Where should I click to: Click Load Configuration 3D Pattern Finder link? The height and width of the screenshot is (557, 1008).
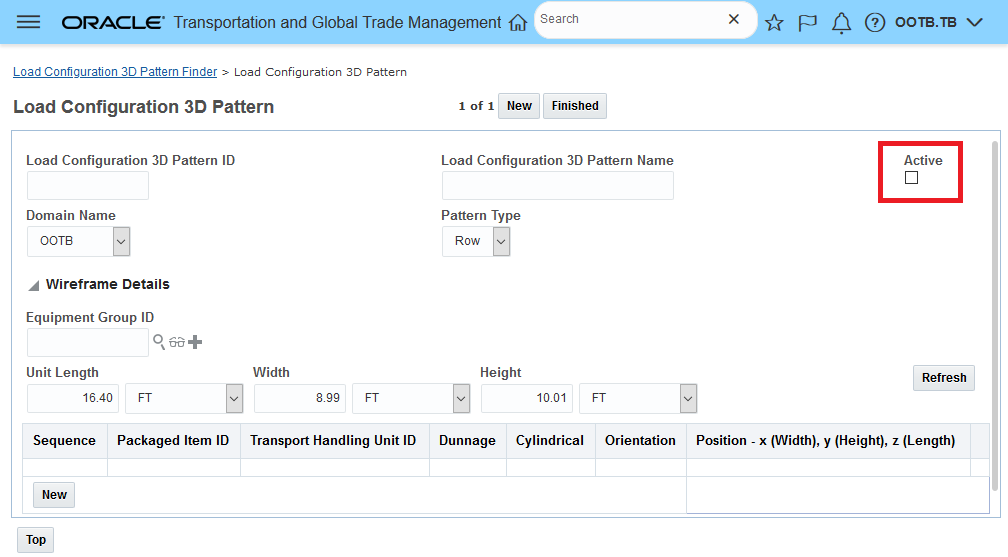click(115, 72)
